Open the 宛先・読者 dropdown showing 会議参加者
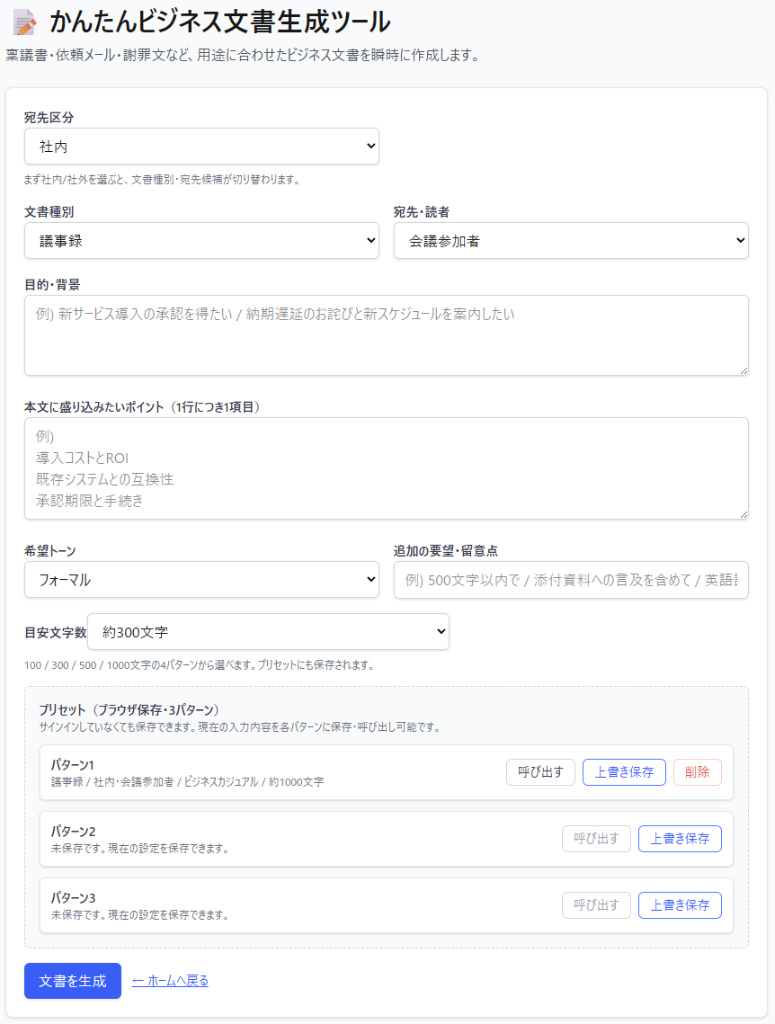 571,240
